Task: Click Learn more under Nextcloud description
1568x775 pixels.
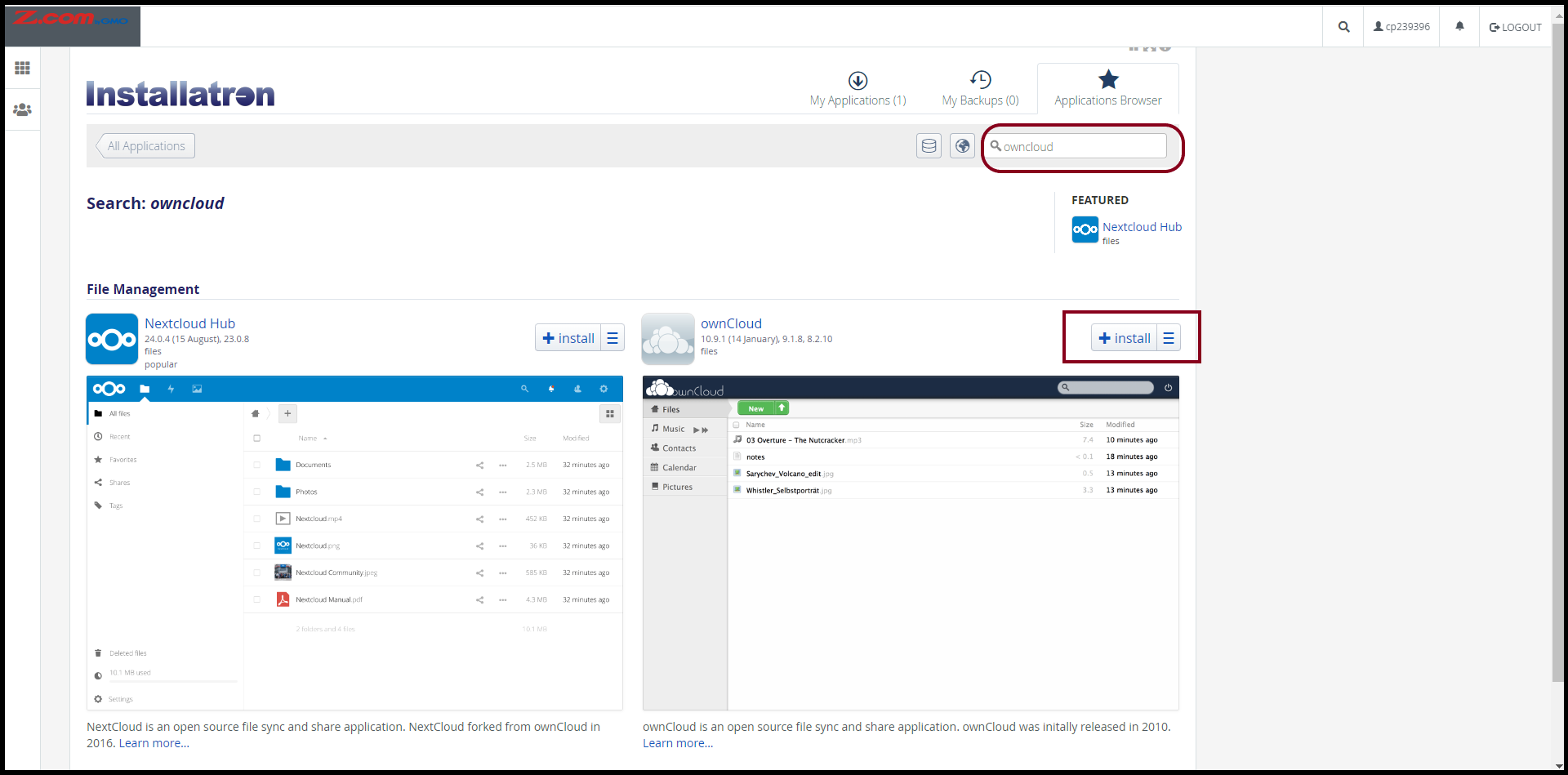Action: 154,743
